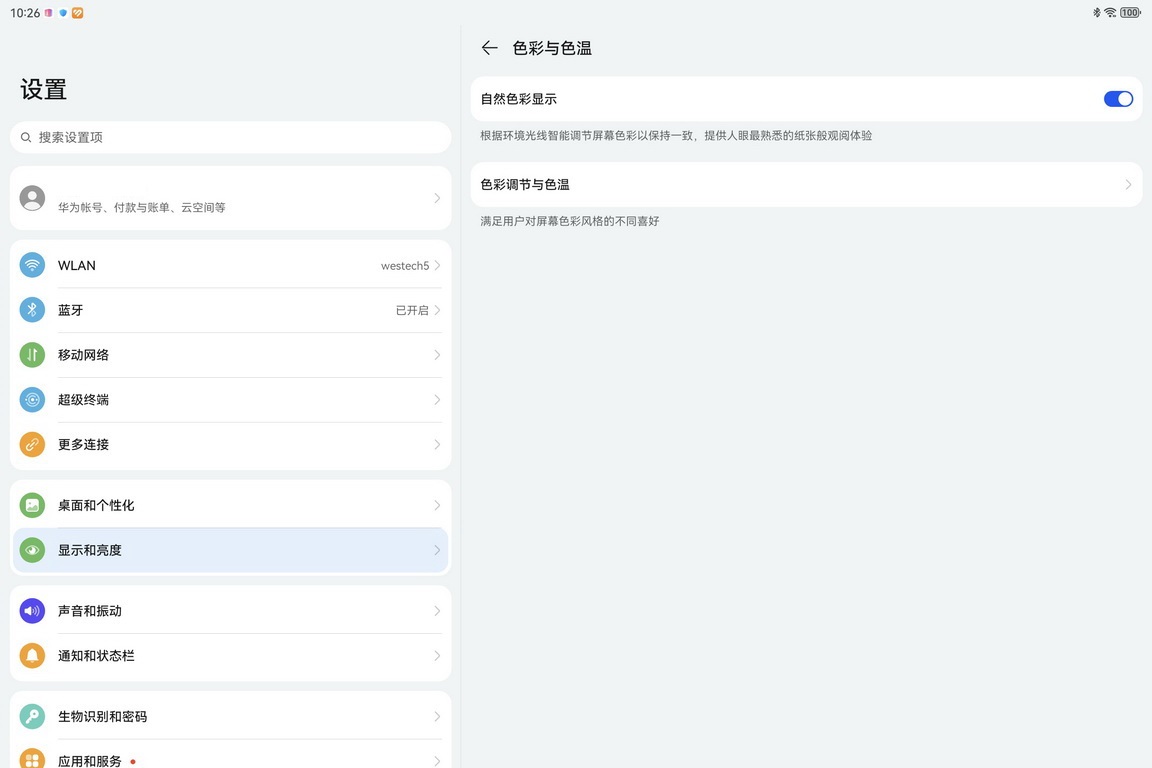This screenshot has height=768, width=1152.
Task: Open the WLAN settings menu item
Action: coord(231,265)
